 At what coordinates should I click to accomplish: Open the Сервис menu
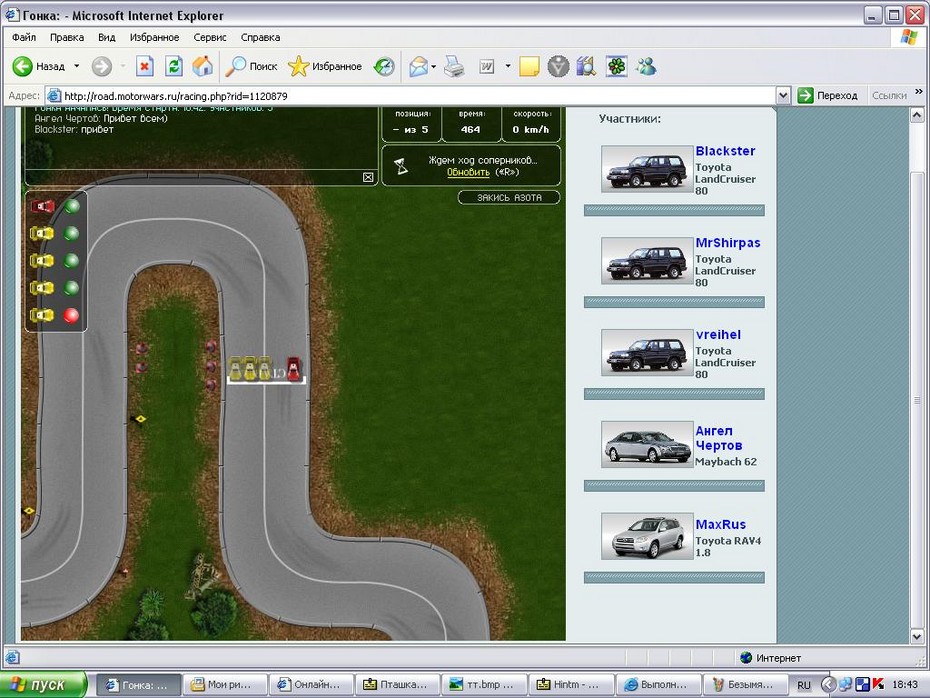[x=210, y=37]
